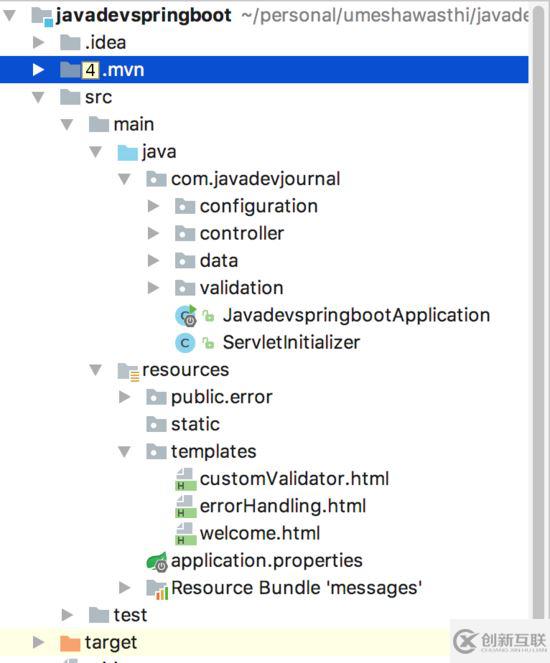550x663 pixels.
Task: Expand the Resource Bundle 'messages' node
Action: [124, 588]
